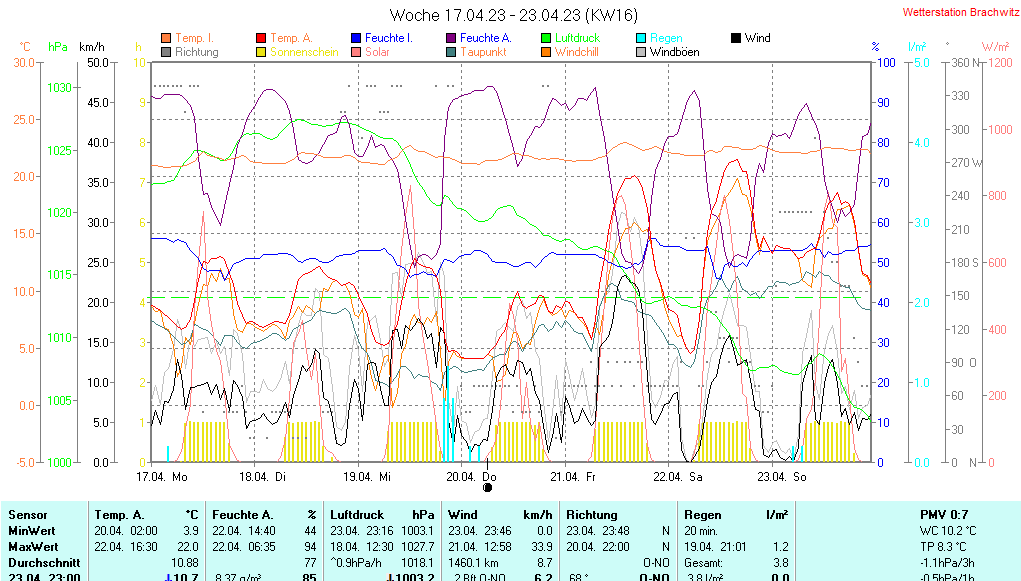Click the black Wind legend square
The image size is (1021, 581).
pyautogui.click(x=736, y=38)
